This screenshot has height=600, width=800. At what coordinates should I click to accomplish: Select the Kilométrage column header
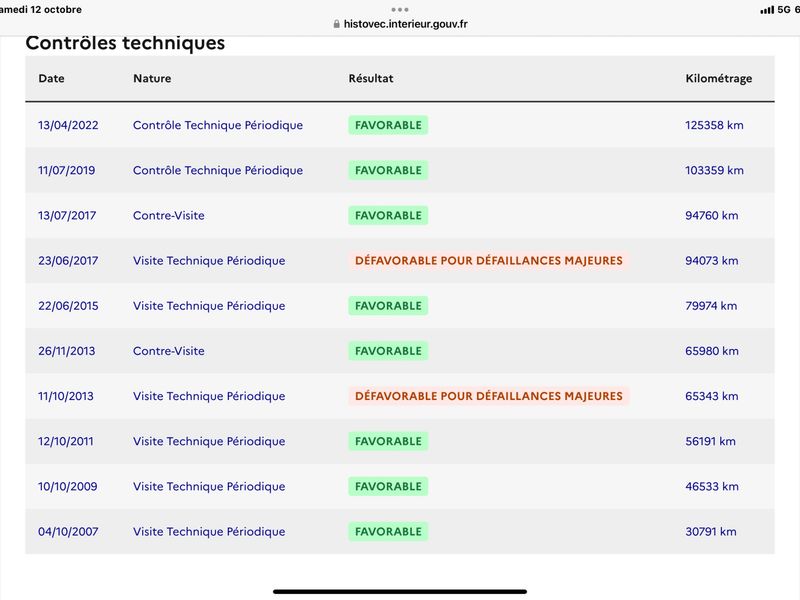[718, 79]
